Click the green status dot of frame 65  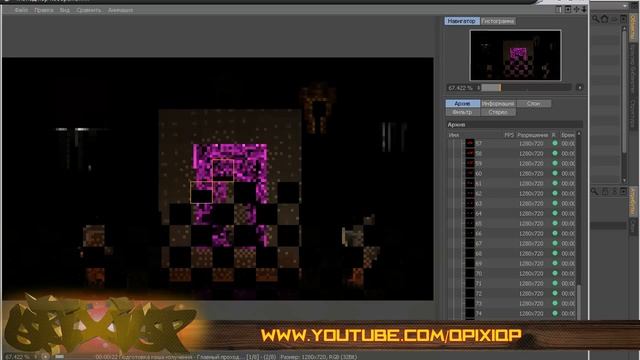(555, 223)
